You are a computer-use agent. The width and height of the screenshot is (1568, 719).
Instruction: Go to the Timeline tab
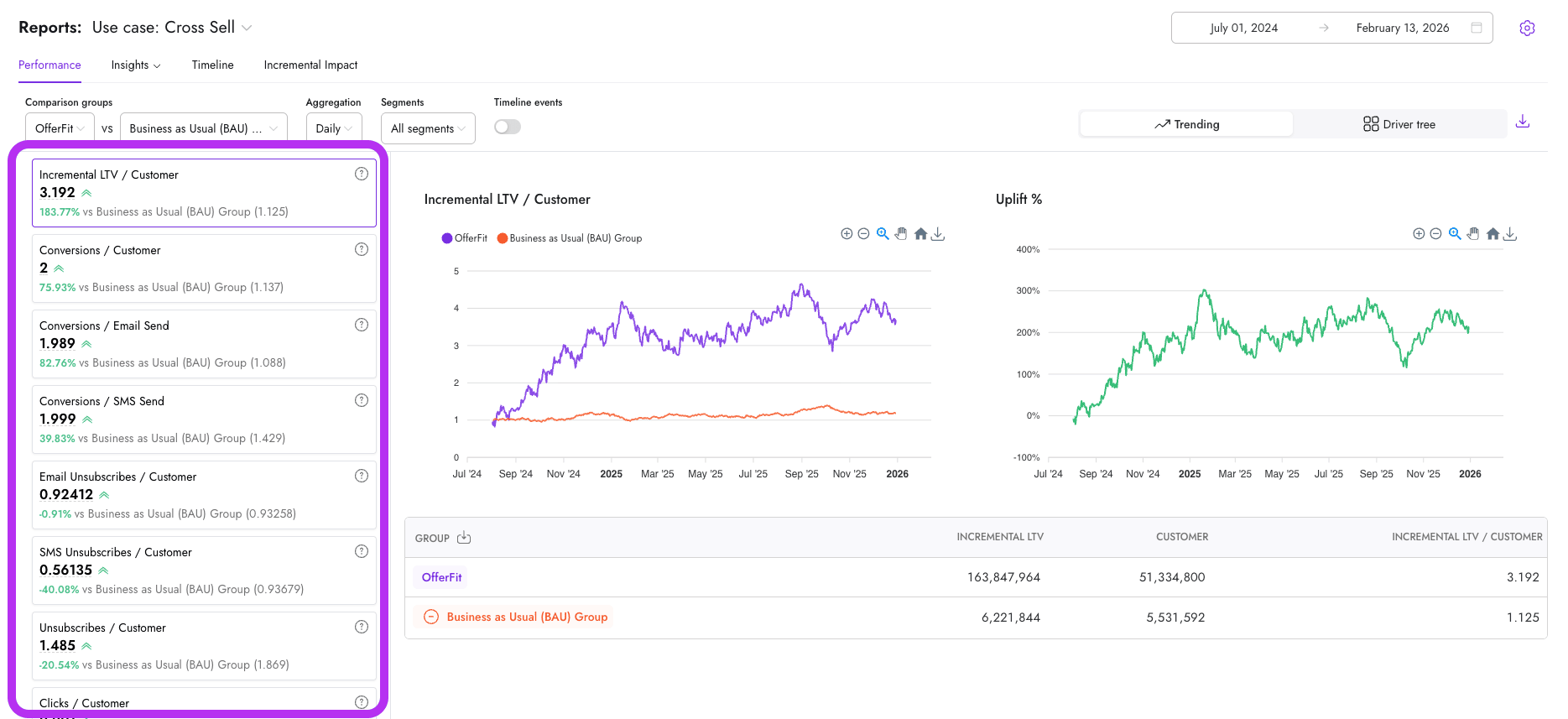tap(212, 65)
